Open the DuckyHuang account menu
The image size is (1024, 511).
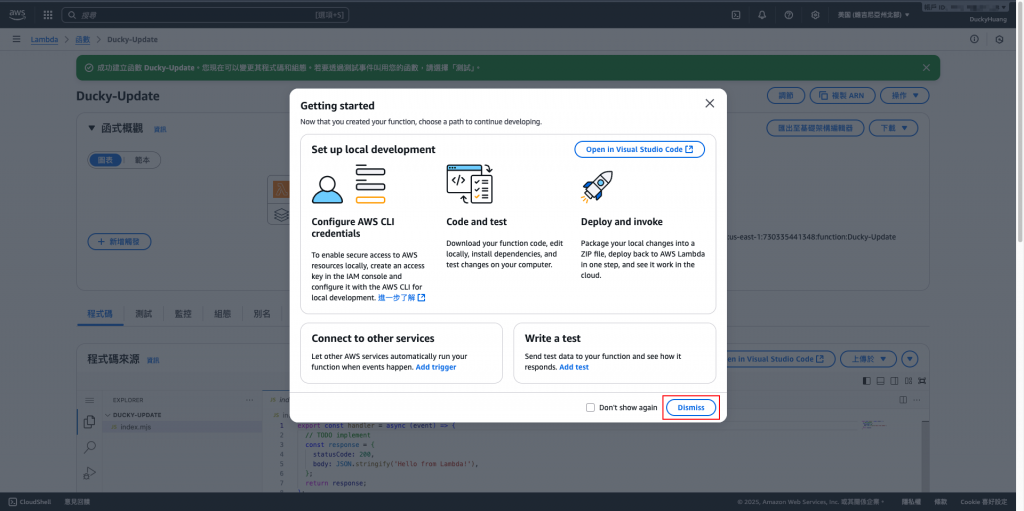tap(987, 20)
